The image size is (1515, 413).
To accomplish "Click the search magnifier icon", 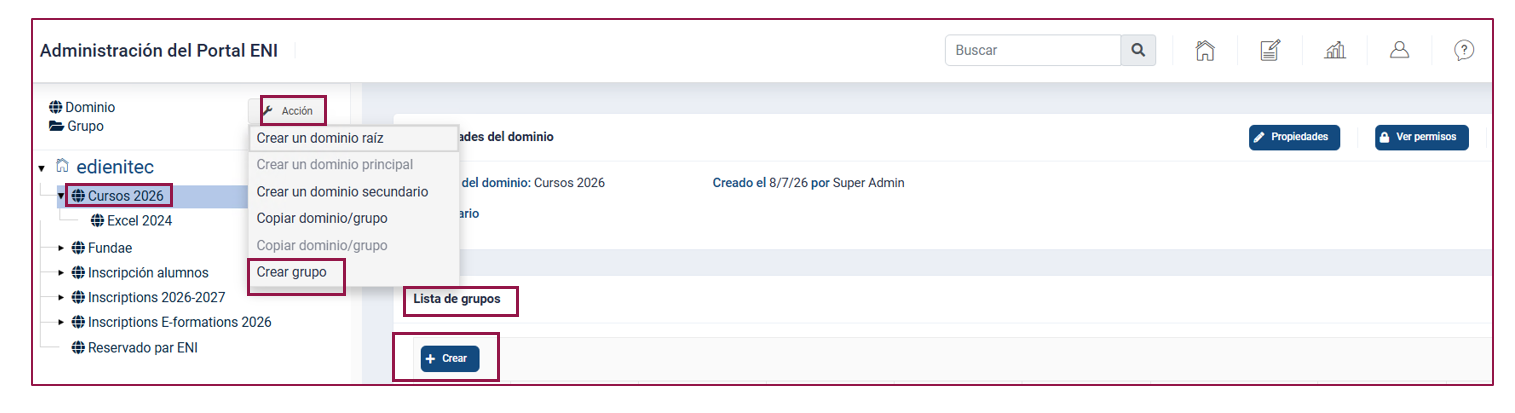I will pos(1137,50).
